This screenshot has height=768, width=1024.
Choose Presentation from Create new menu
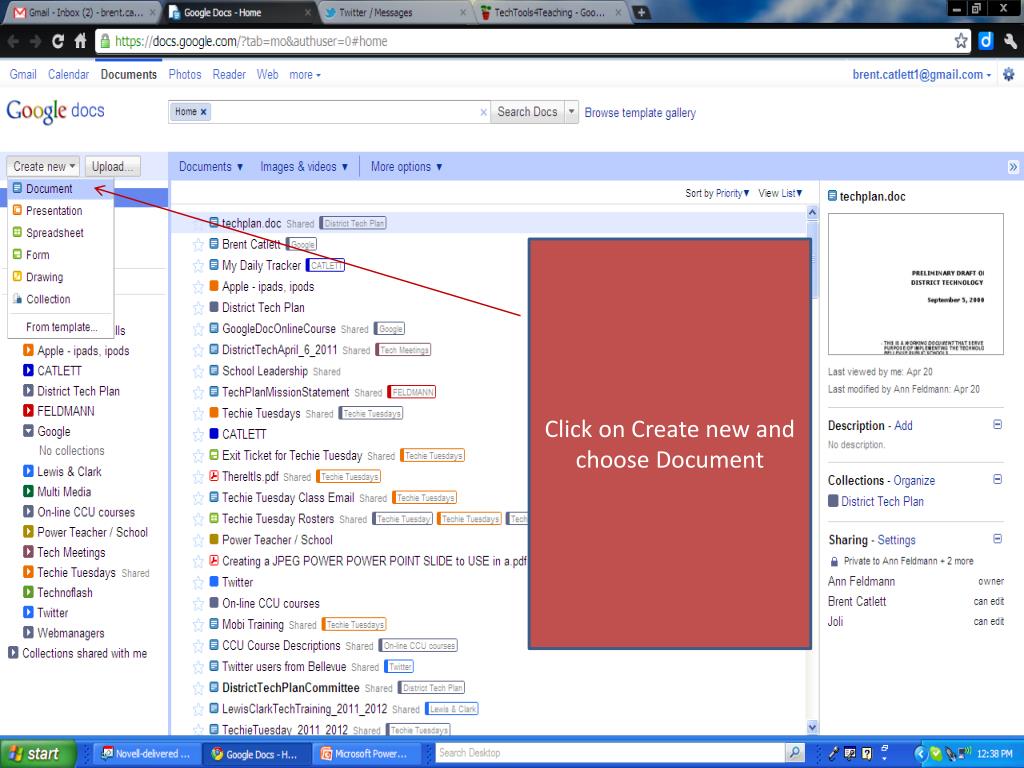[x=60, y=211]
